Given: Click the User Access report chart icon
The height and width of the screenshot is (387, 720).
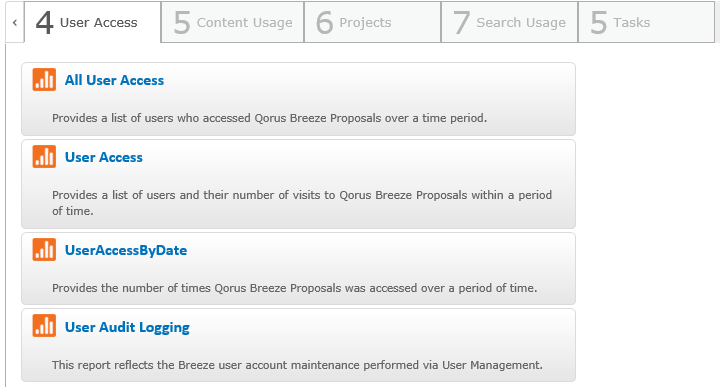Looking at the screenshot, I should [44, 157].
